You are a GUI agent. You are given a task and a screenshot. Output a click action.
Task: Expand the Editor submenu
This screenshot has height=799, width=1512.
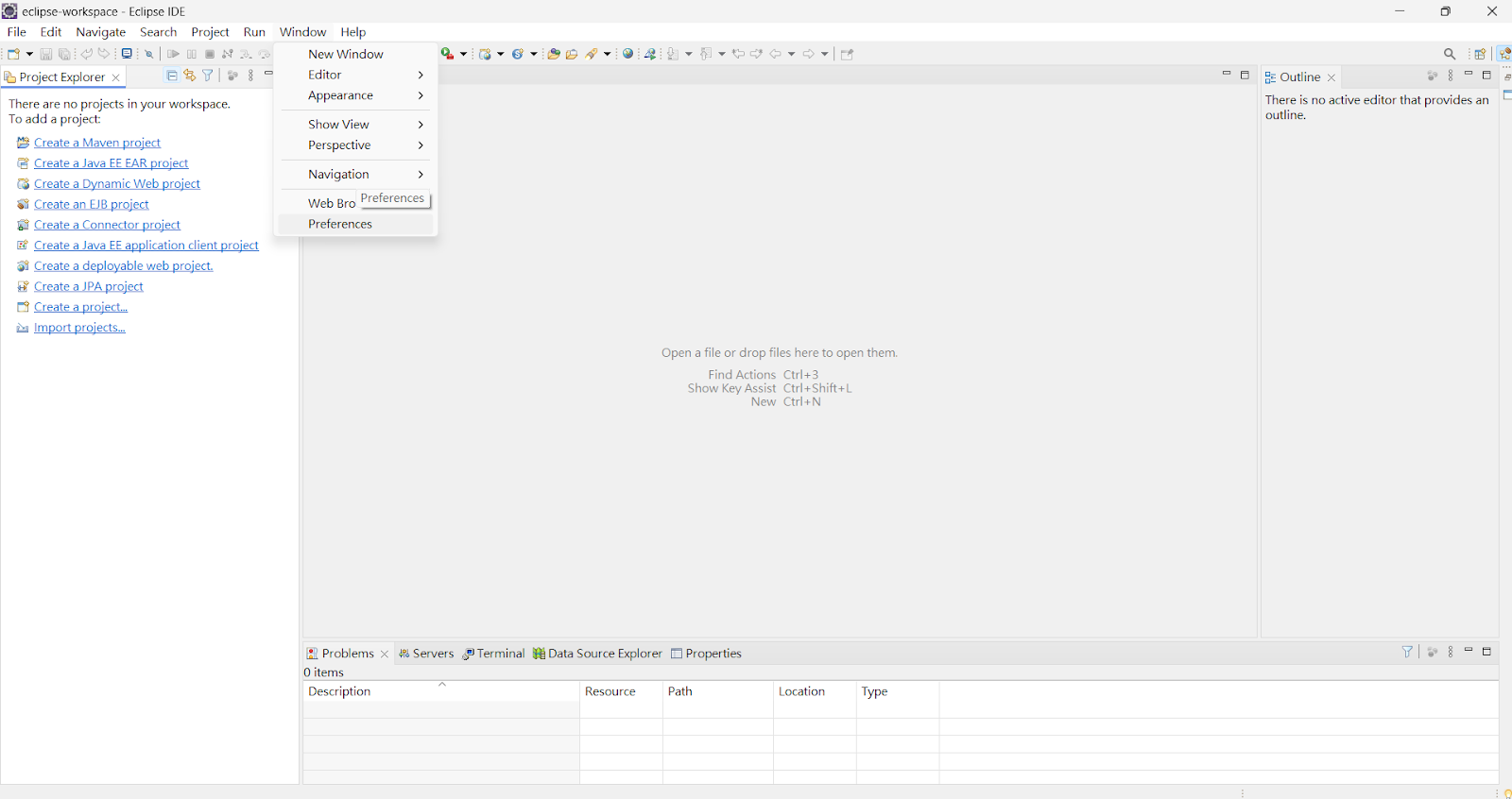click(x=356, y=75)
